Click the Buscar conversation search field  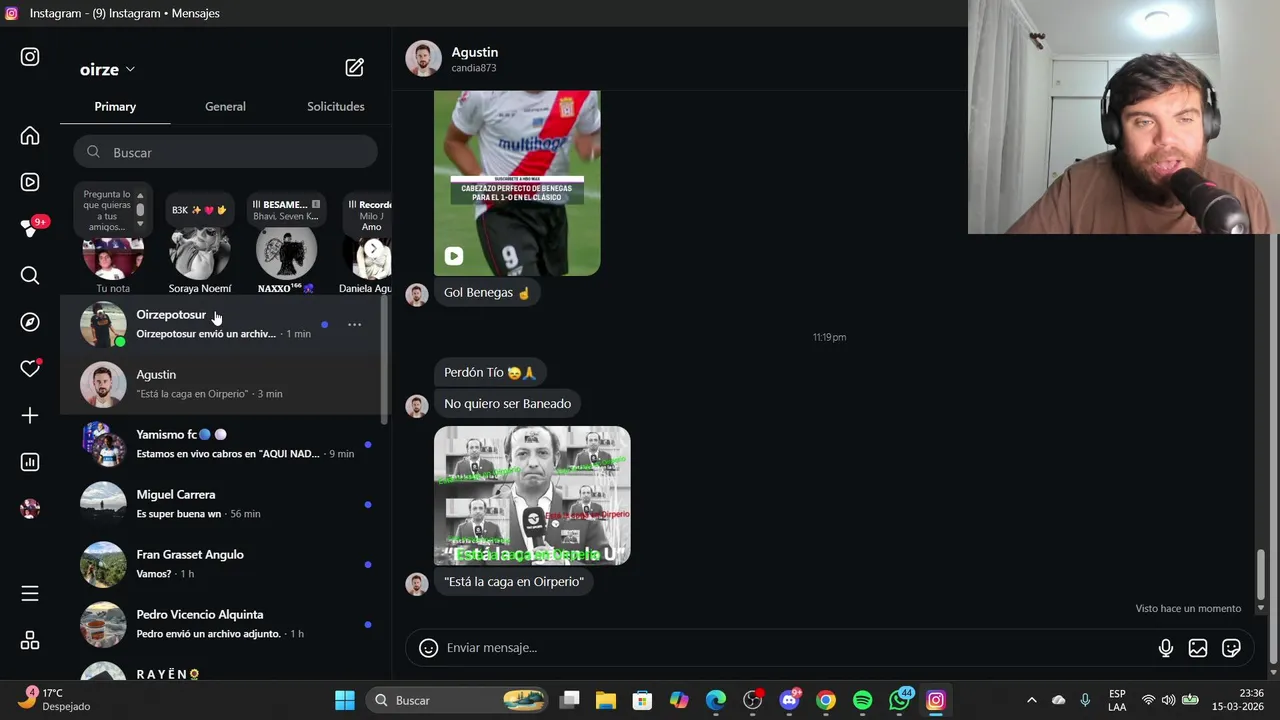click(x=225, y=152)
